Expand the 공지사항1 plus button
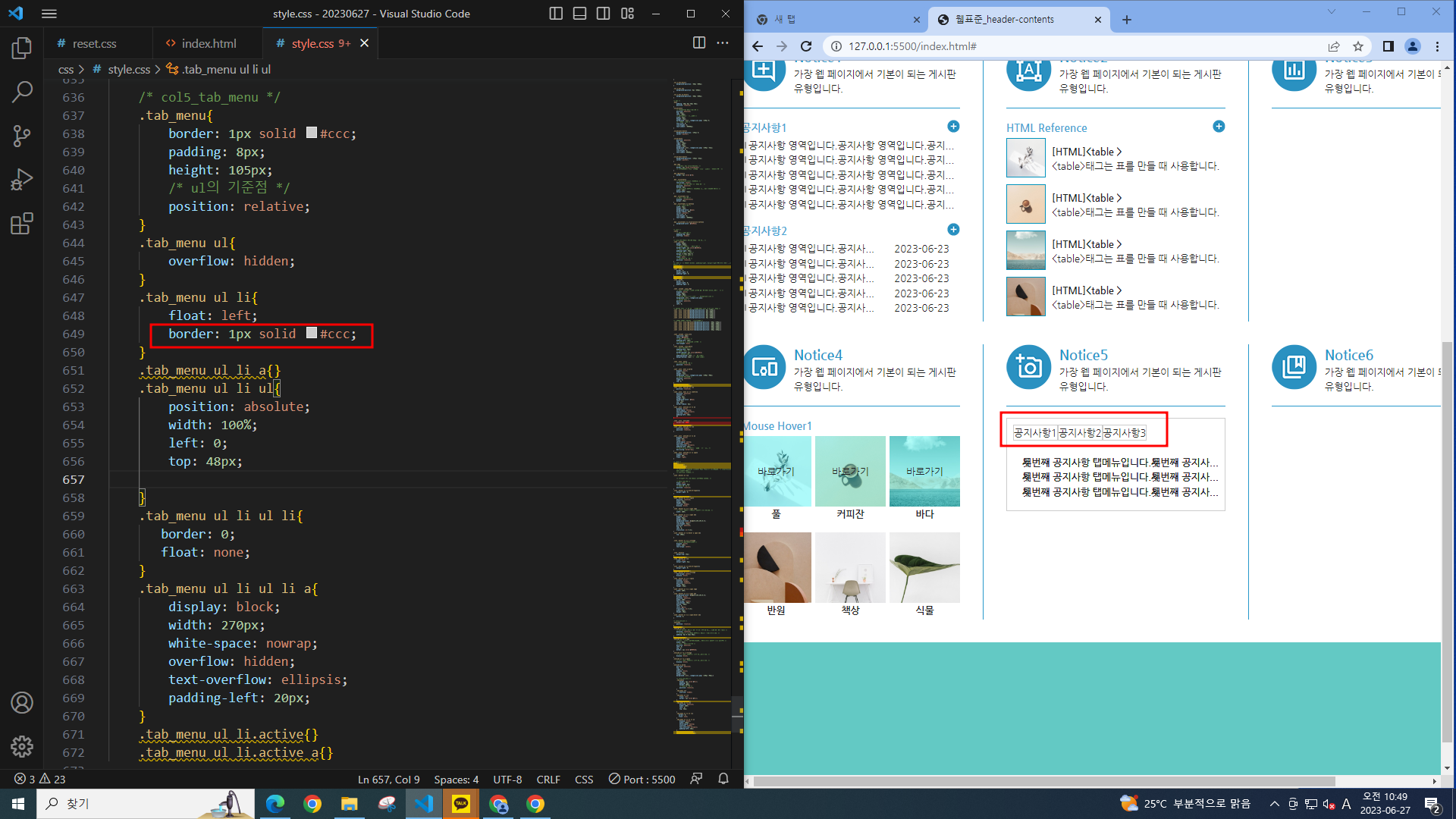Image resolution: width=1456 pixels, height=819 pixels. pyautogui.click(x=953, y=127)
